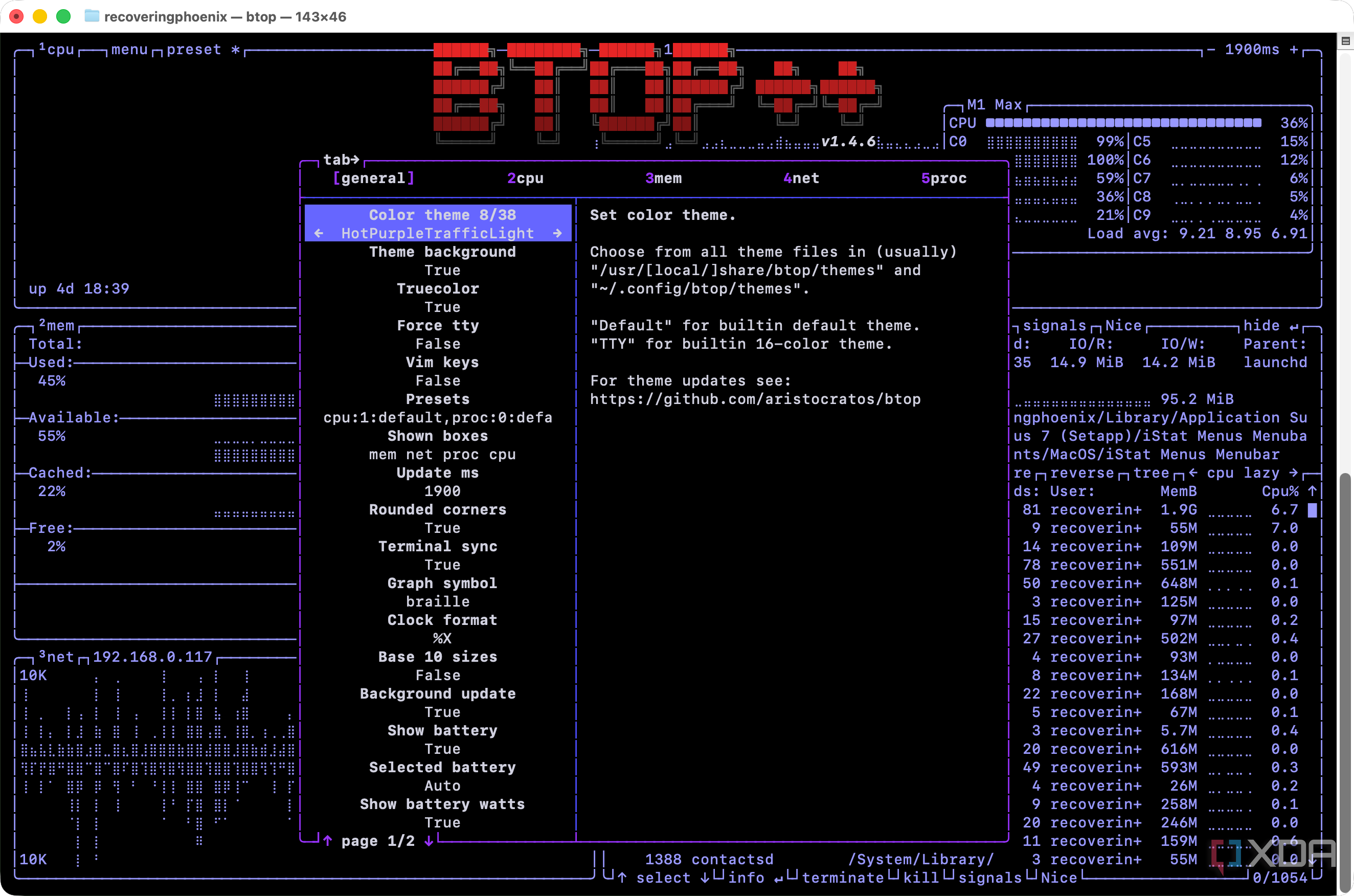Open the 3mem options tab
Viewport: 1354px width, 896px height.
point(663,178)
